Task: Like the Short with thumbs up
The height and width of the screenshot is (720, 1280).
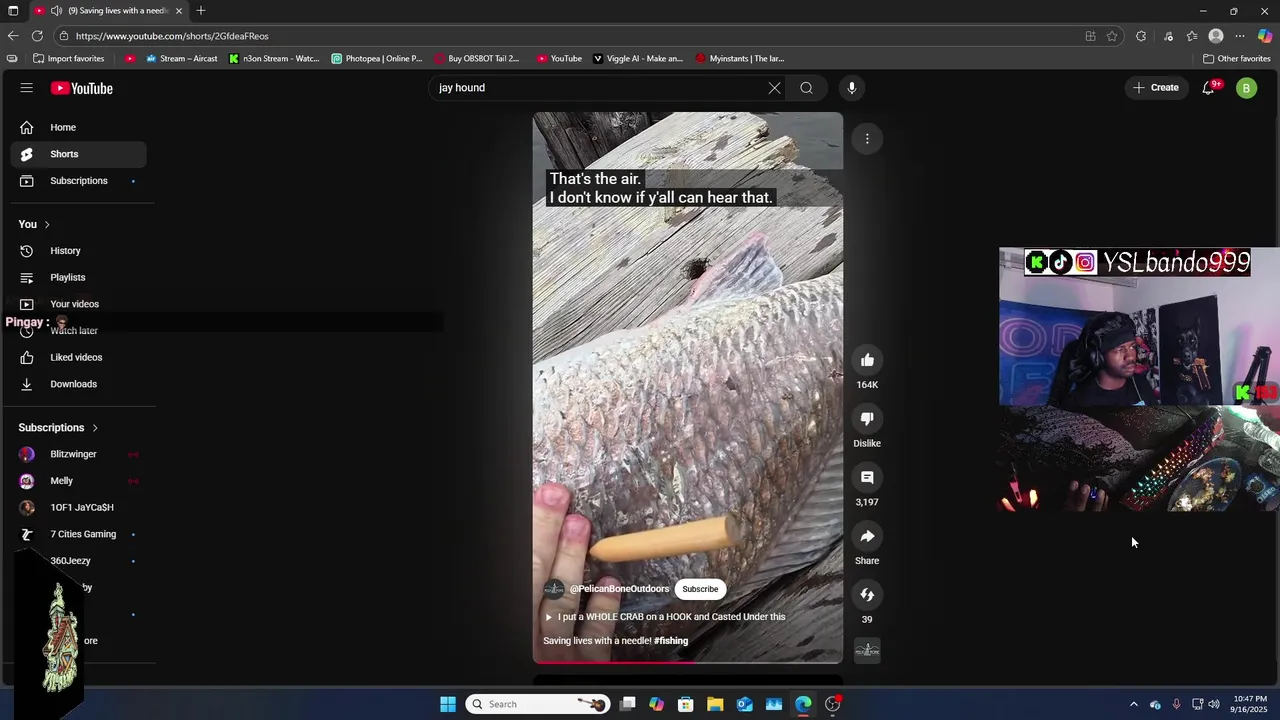Action: click(x=867, y=360)
